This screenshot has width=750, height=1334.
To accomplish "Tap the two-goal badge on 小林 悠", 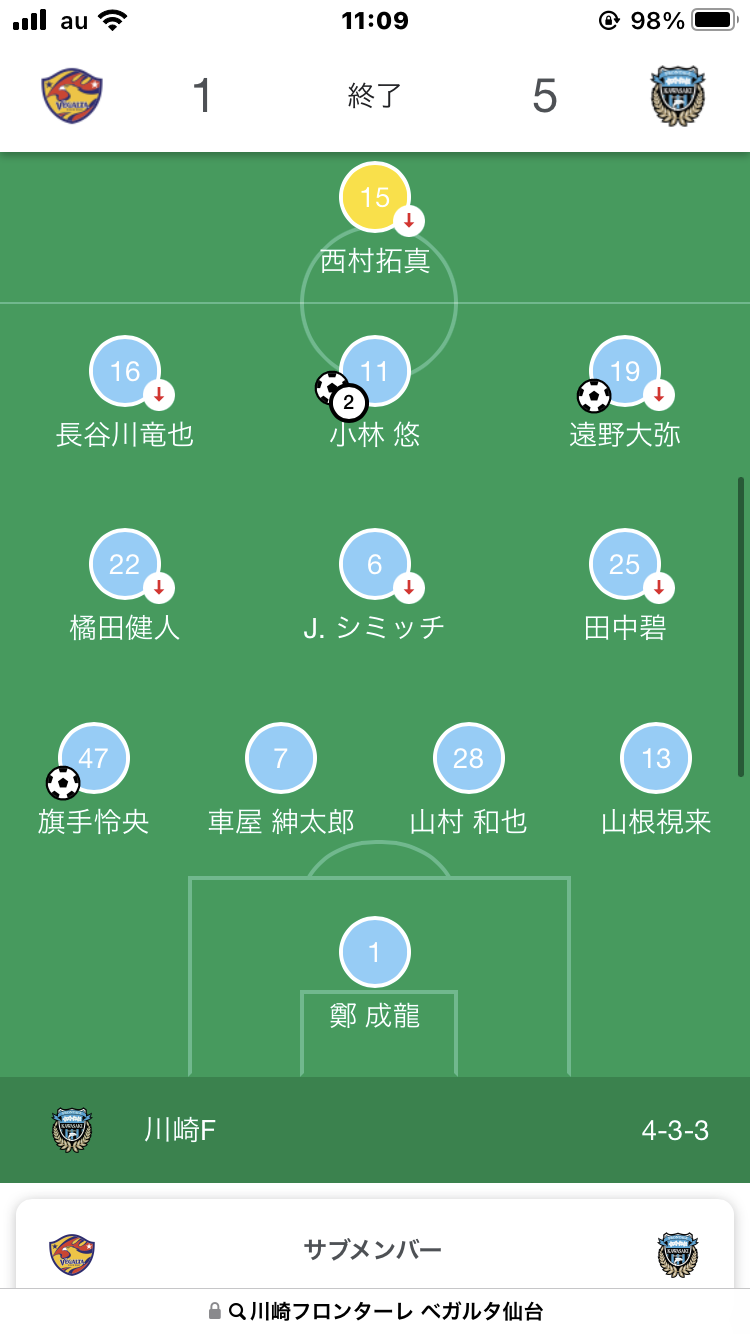I will [x=348, y=404].
